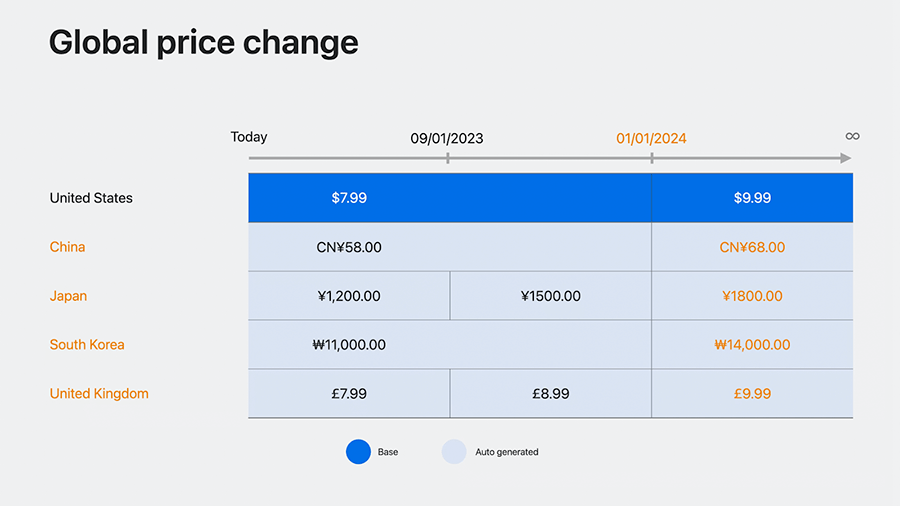Select the ¥1500.00 Japan price cell

point(550,296)
